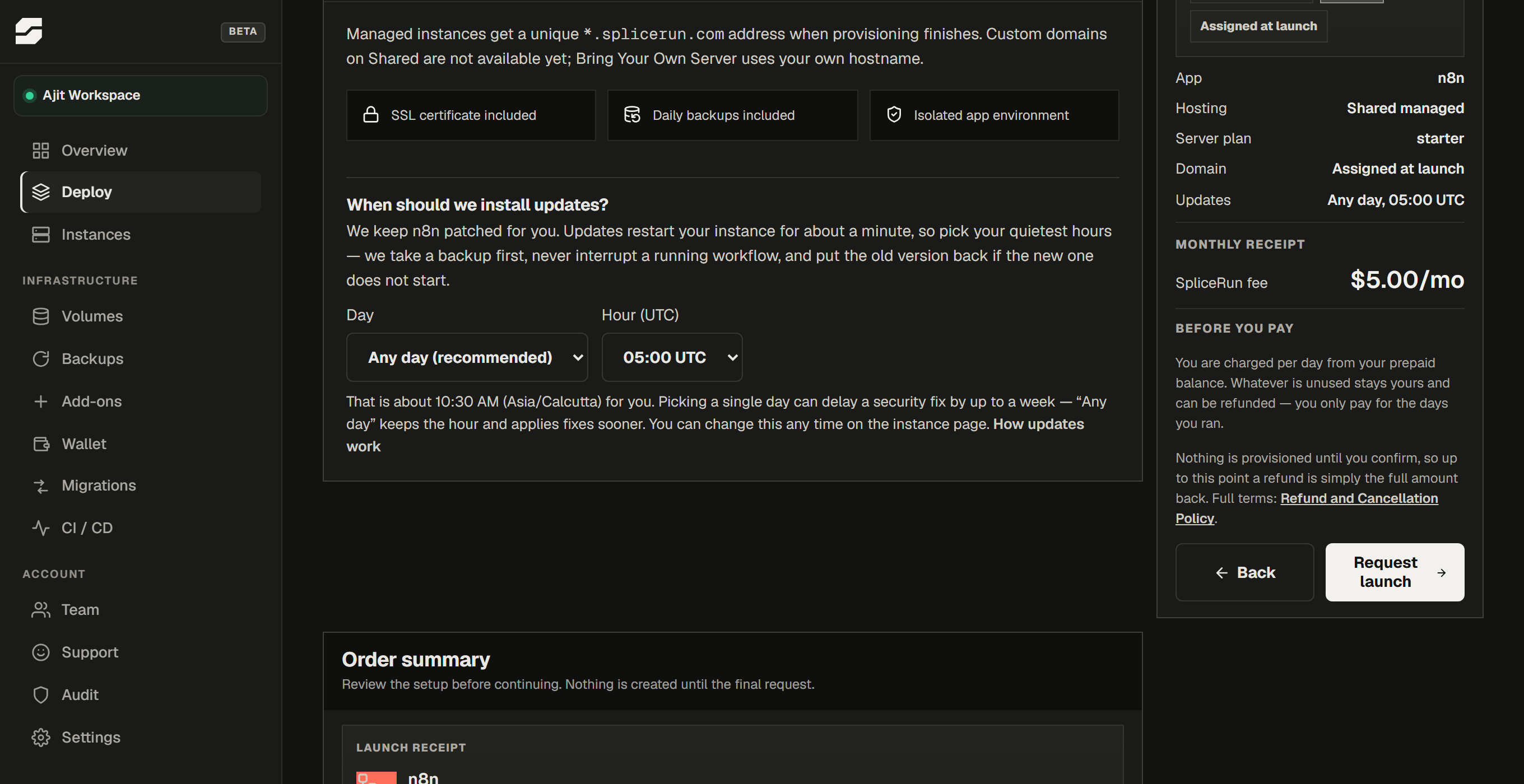1524x784 pixels.
Task: Open Migrations via the arrows icon
Action: click(x=40, y=486)
